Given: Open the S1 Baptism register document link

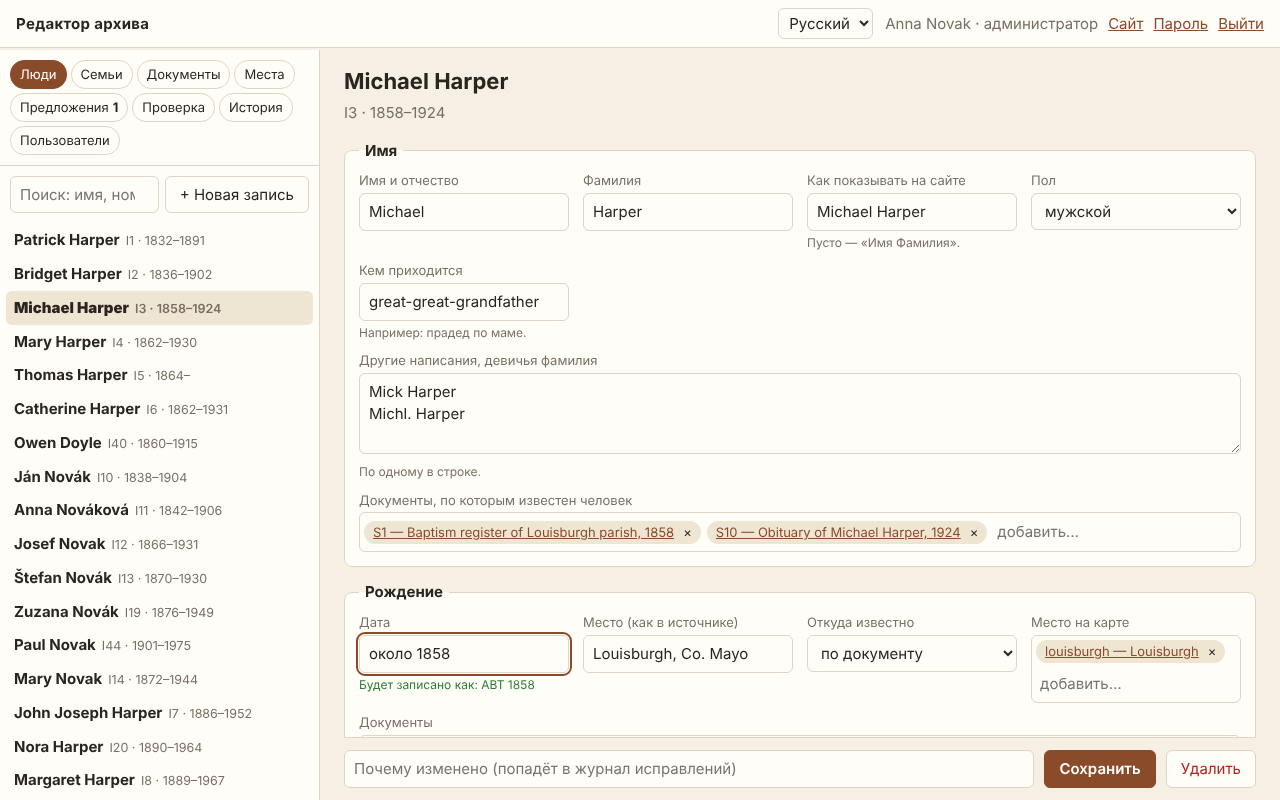Looking at the screenshot, I should (x=523, y=533).
